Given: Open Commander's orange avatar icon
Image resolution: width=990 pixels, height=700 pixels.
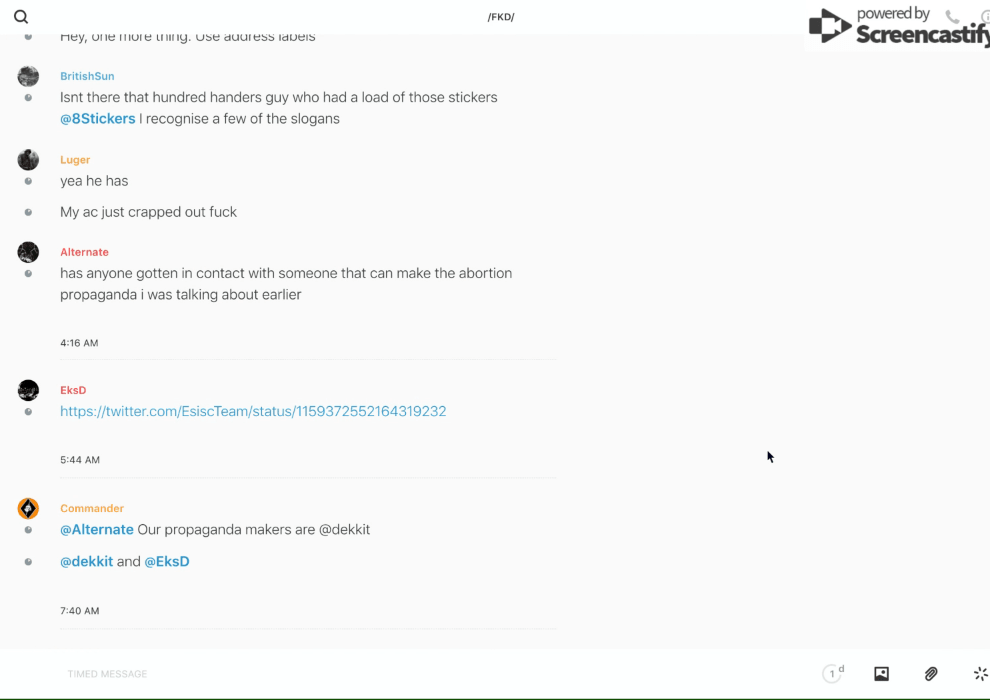Looking at the screenshot, I should 28,509.
